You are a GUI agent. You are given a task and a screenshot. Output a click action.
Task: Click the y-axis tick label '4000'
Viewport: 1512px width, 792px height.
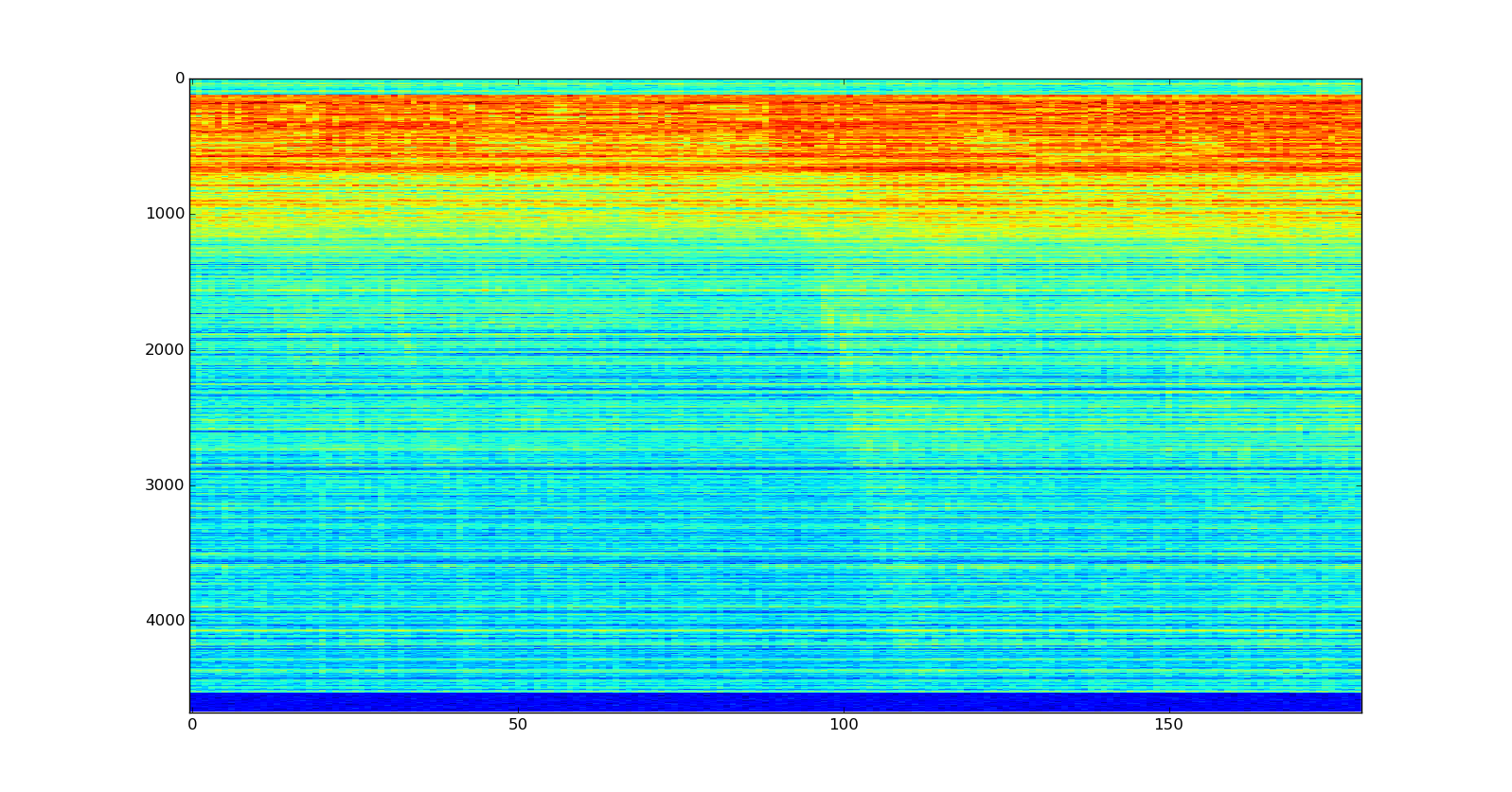point(165,621)
